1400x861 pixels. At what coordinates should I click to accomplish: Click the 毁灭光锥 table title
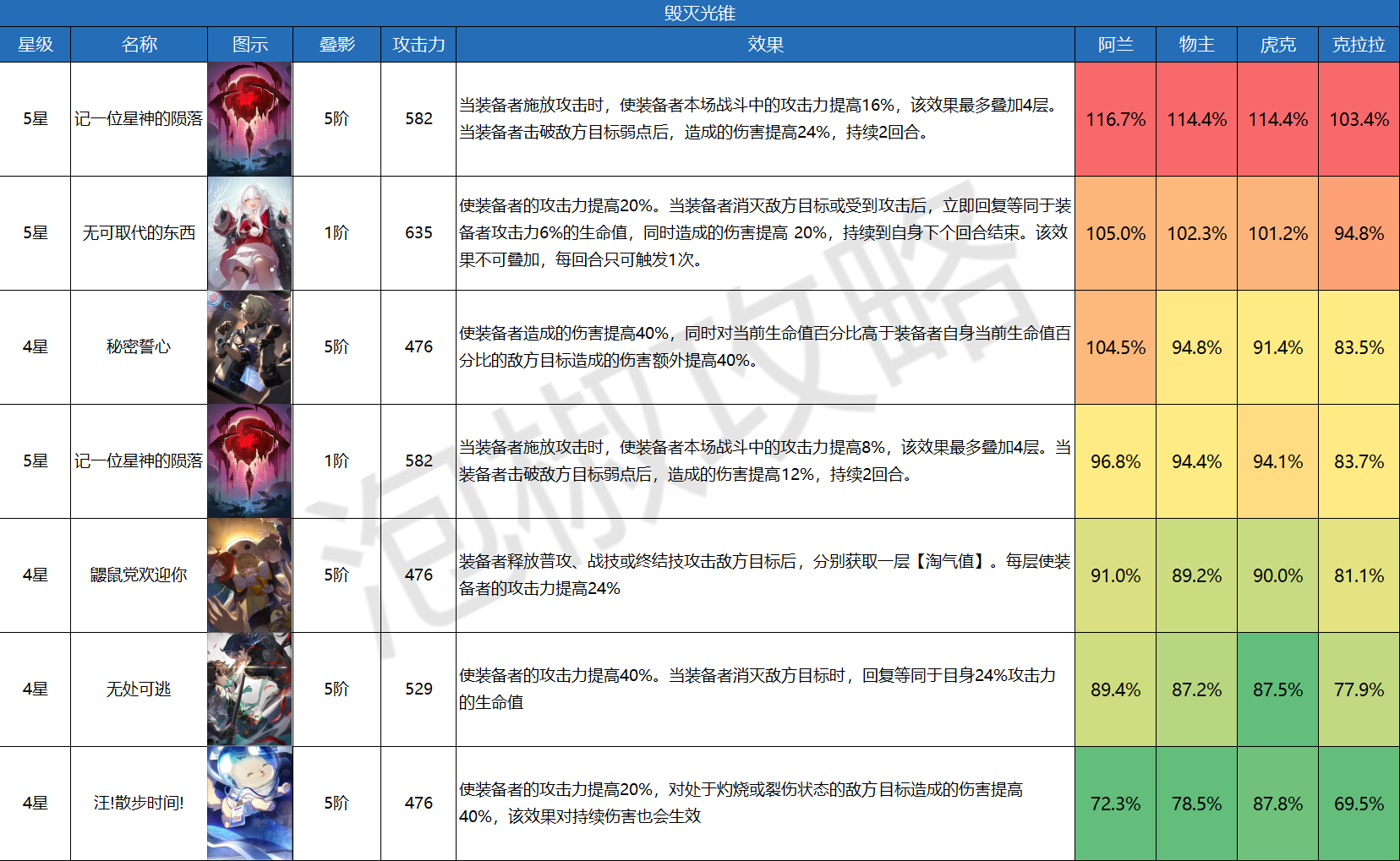[699, 14]
